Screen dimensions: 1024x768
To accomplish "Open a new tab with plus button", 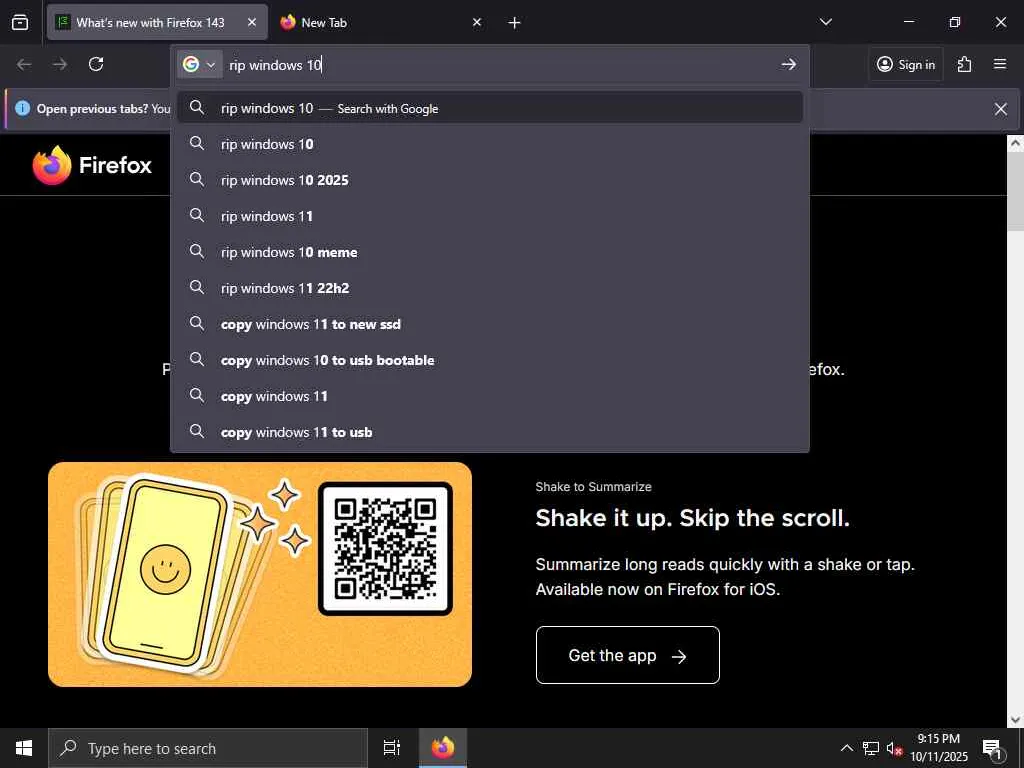I will (x=515, y=23).
